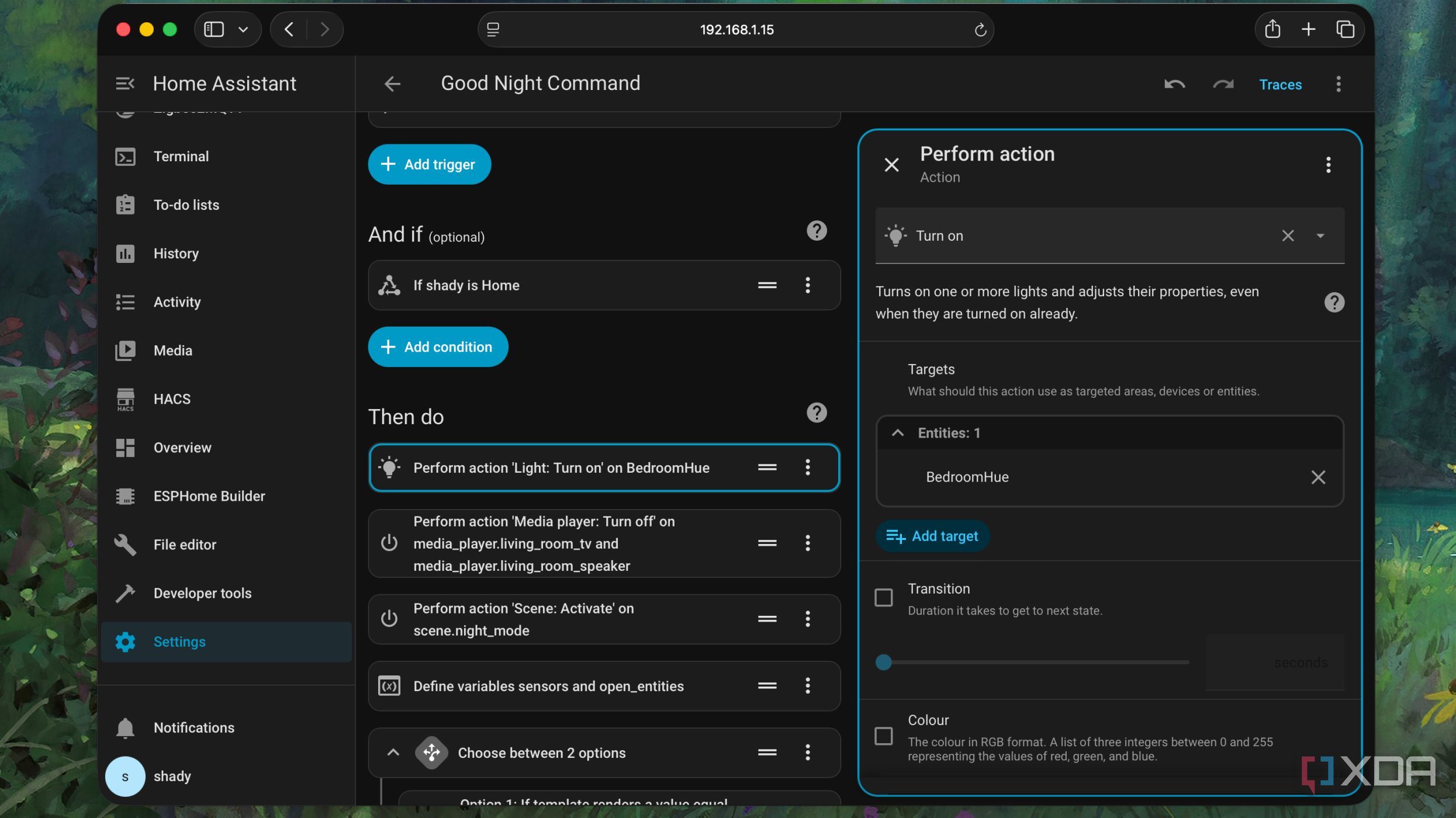
Task: Click the Transition seconds input field
Action: 1274,663
